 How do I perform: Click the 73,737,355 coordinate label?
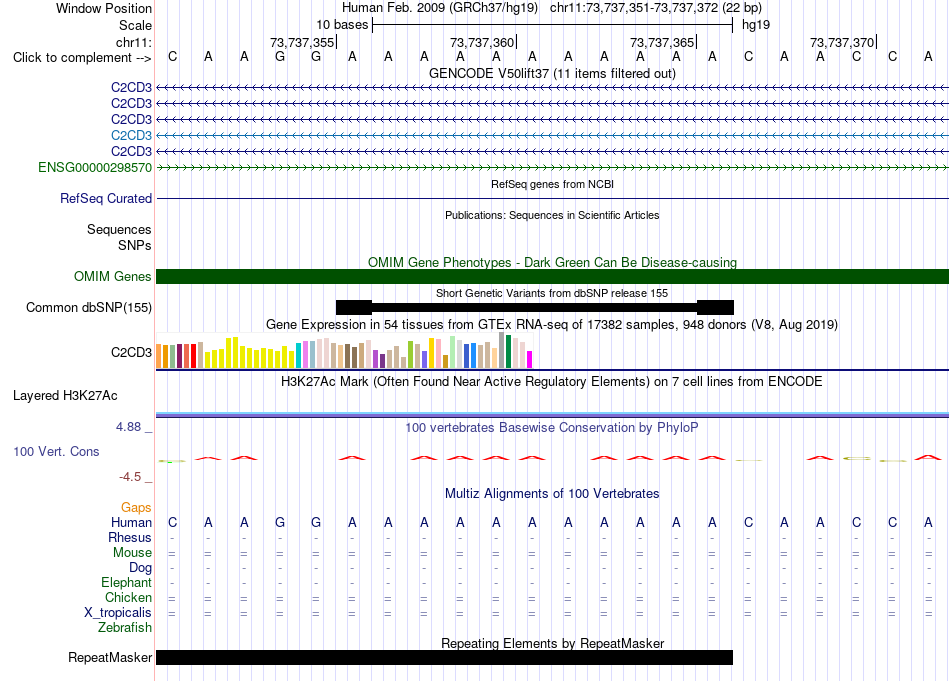coord(302,42)
